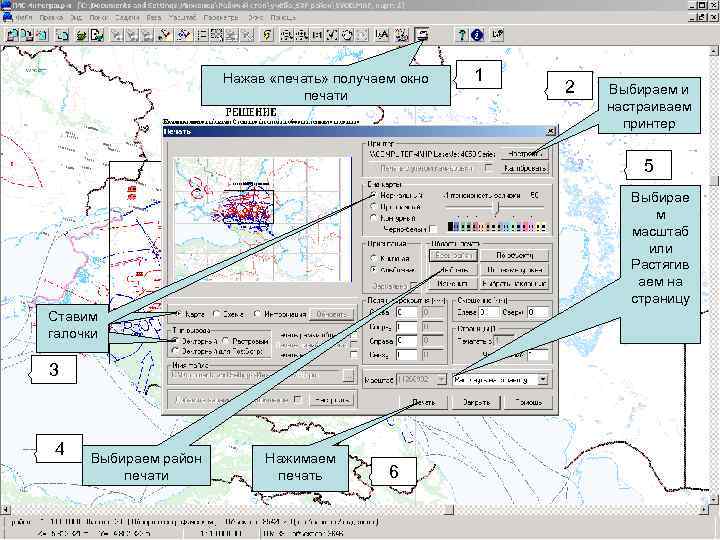Select the Растровый output type
The height and width of the screenshot is (540, 720).
click(225, 341)
